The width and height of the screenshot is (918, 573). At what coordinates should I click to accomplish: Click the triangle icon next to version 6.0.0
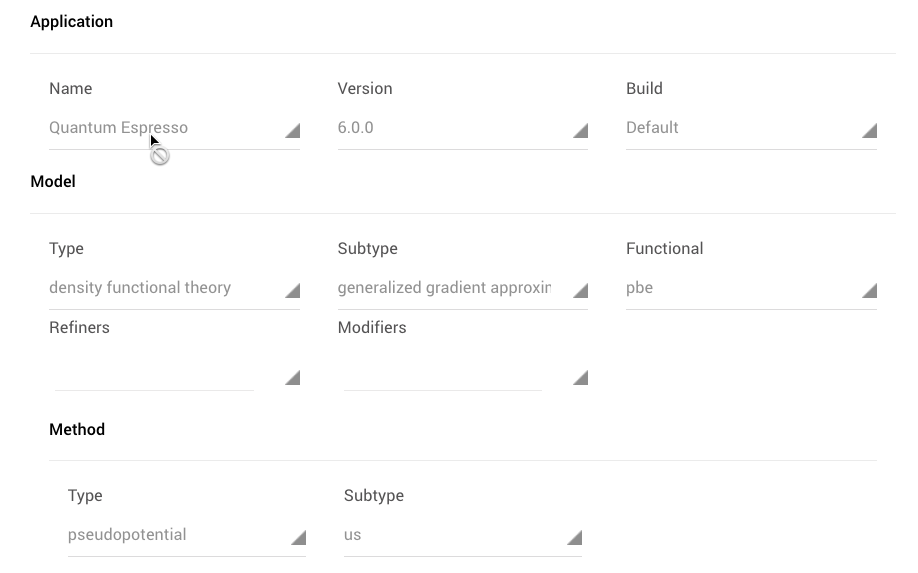[x=581, y=131]
